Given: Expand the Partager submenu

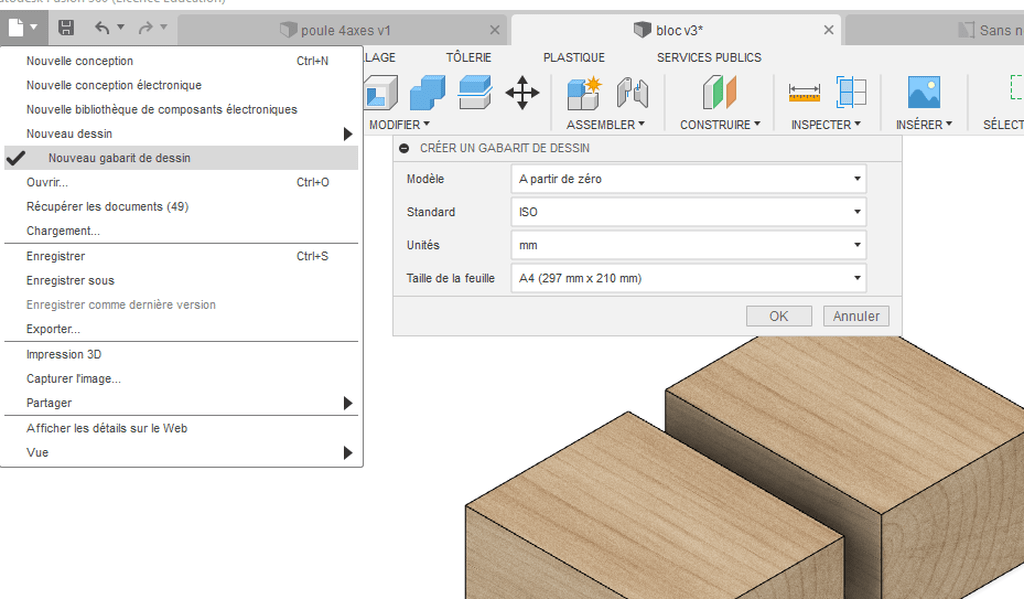Looking at the screenshot, I should pos(181,402).
